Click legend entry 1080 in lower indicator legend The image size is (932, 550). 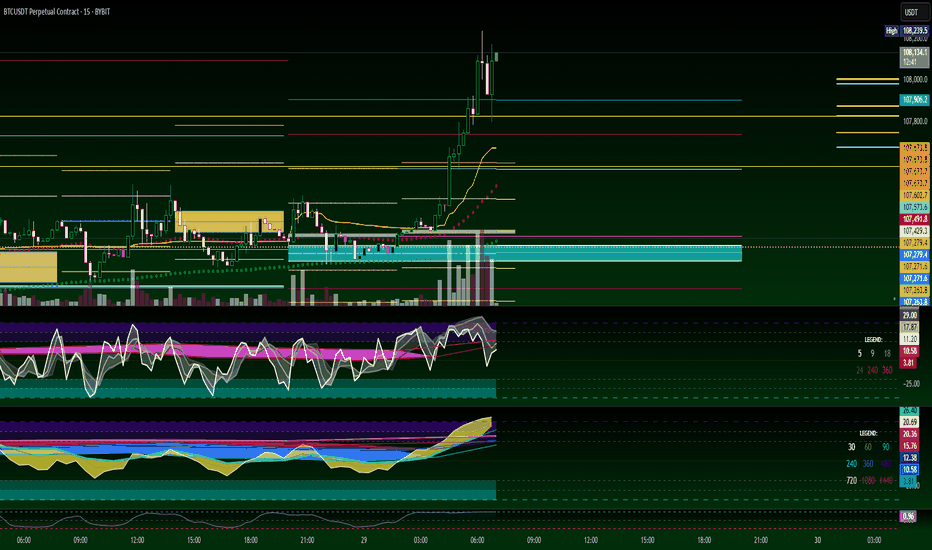[x=868, y=480]
